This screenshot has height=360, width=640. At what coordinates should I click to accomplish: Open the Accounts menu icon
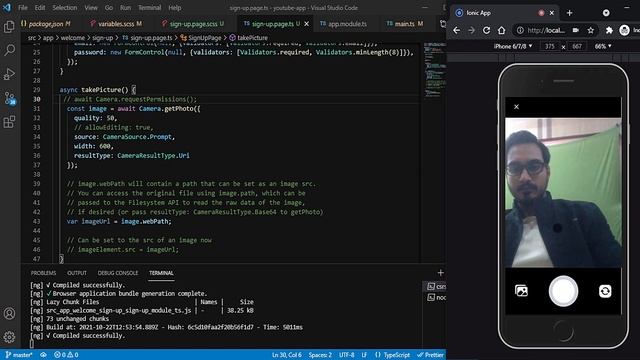tap(9, 313)
